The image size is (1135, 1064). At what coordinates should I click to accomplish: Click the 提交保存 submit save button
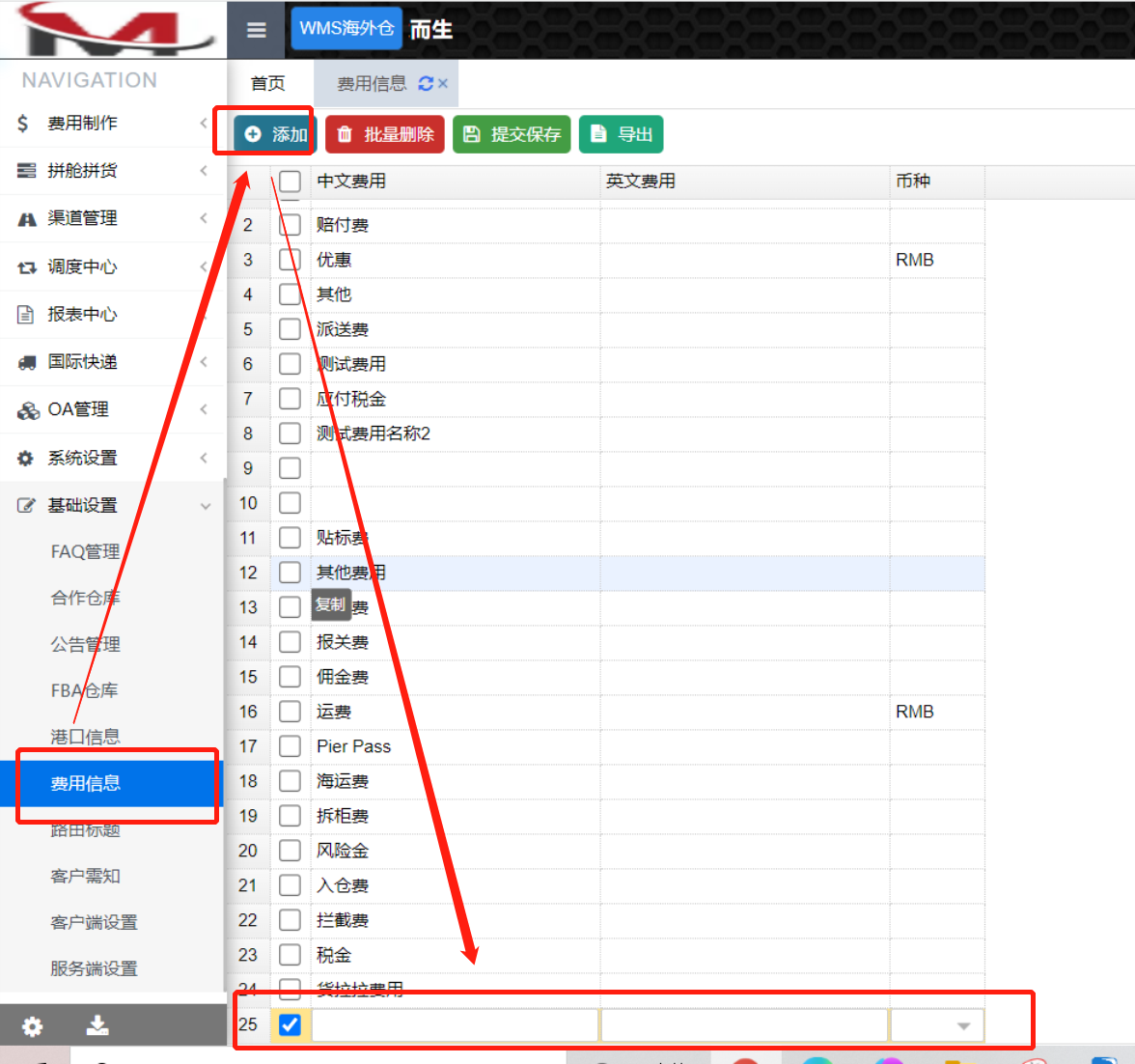(512, 134)
